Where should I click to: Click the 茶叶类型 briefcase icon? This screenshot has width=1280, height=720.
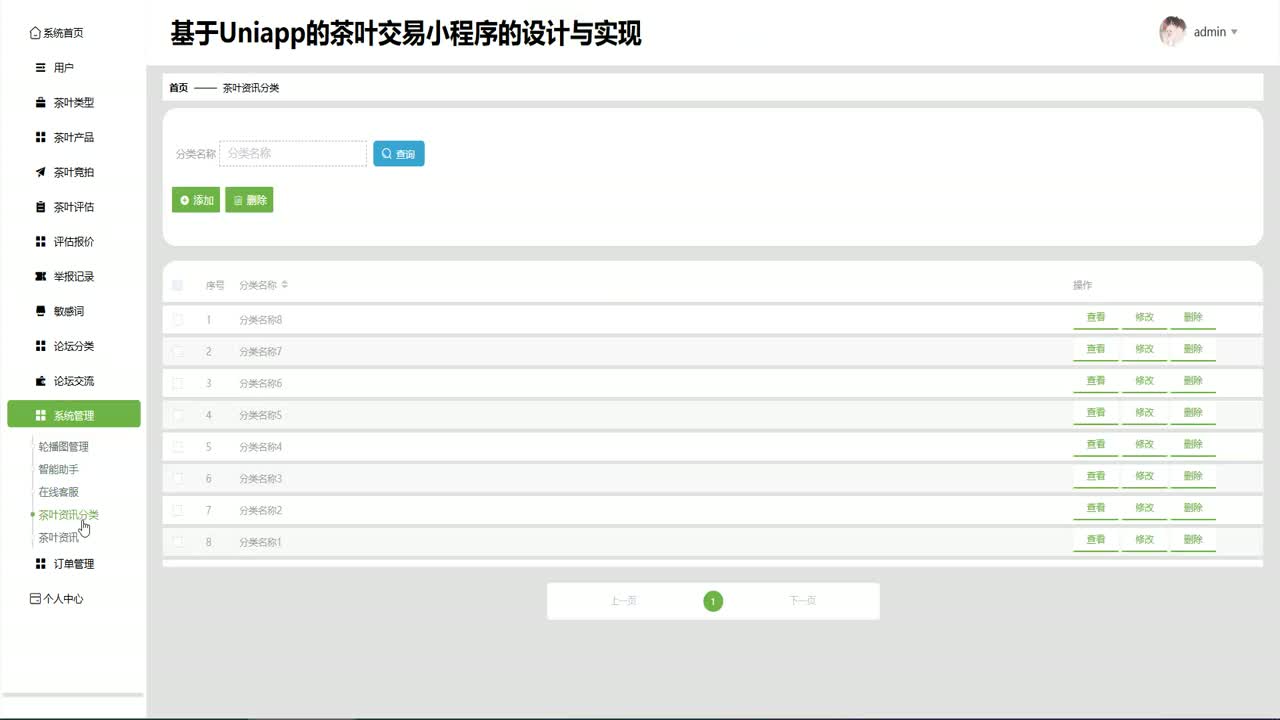point(41,103)
